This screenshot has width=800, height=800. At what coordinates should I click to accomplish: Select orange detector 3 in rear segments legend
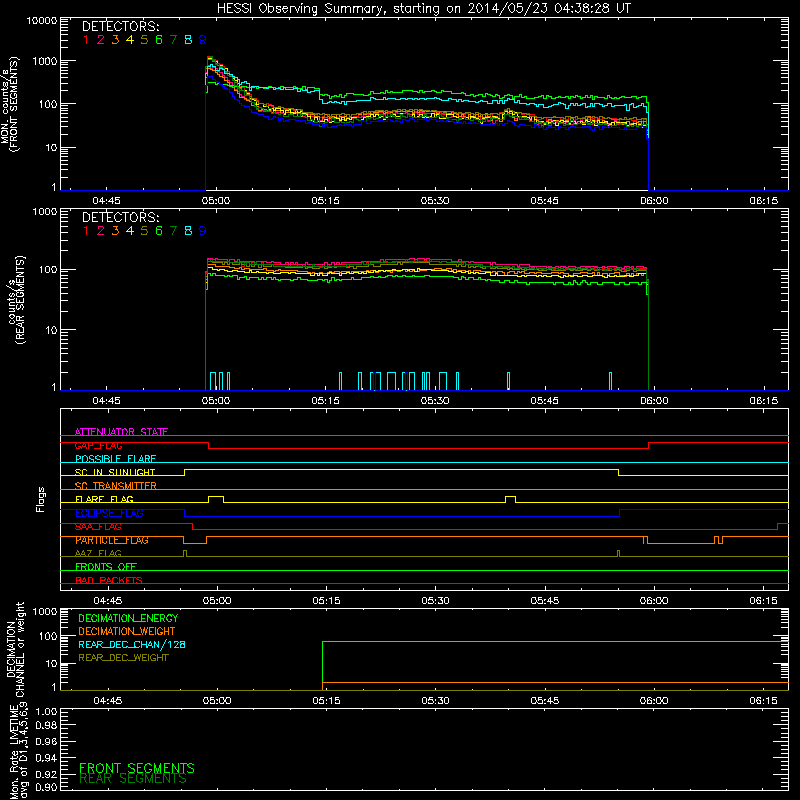115,231
